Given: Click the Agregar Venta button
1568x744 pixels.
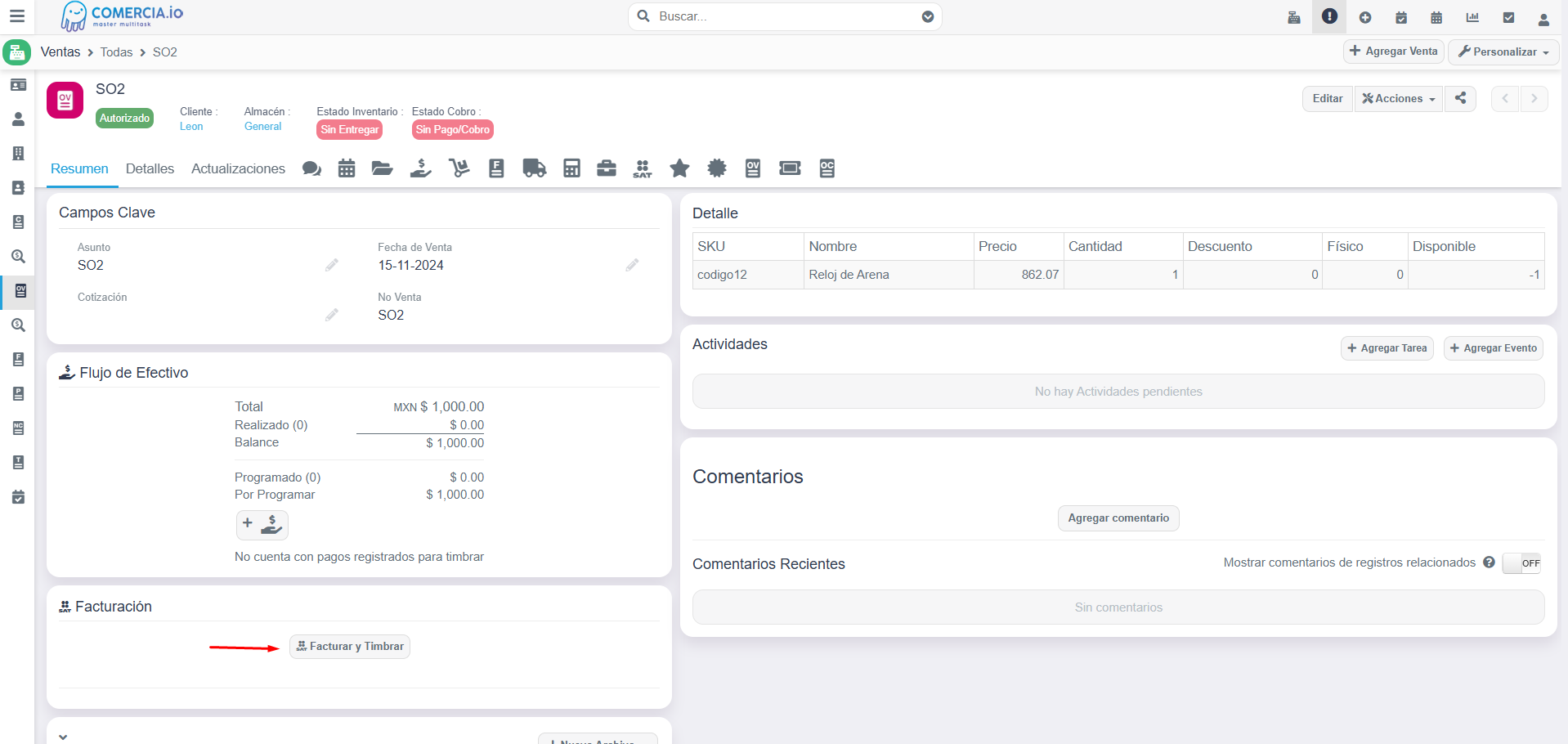Looking at the screenshot, I should 1393,52.
